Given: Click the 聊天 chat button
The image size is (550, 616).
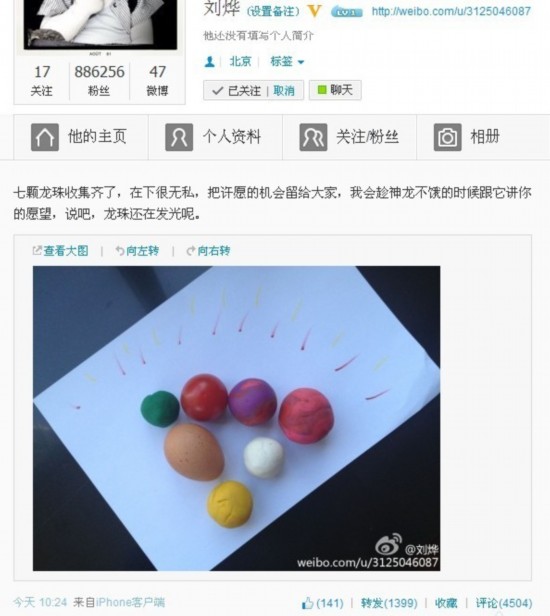Looking at the screenshot, I should pyautogui.click(x=335, y=90).
